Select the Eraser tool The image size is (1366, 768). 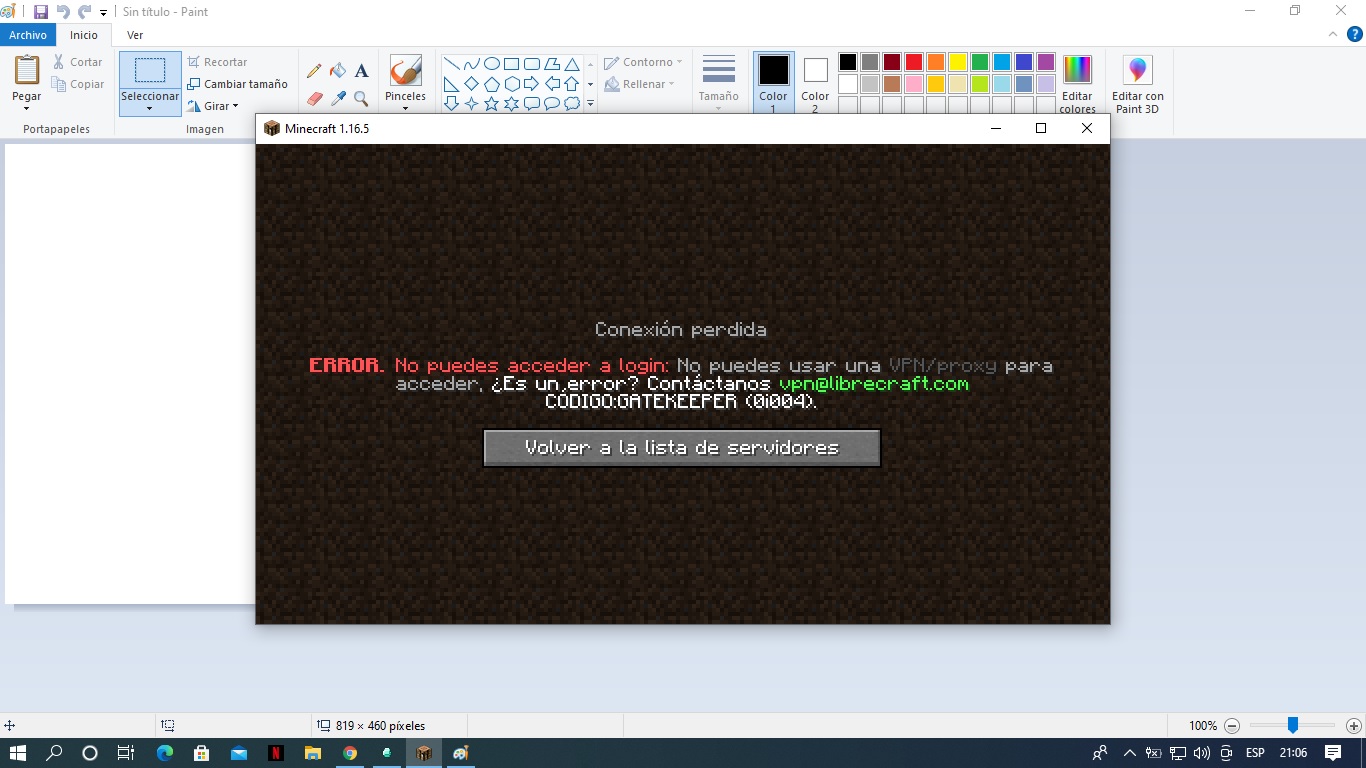pos(314,99)
